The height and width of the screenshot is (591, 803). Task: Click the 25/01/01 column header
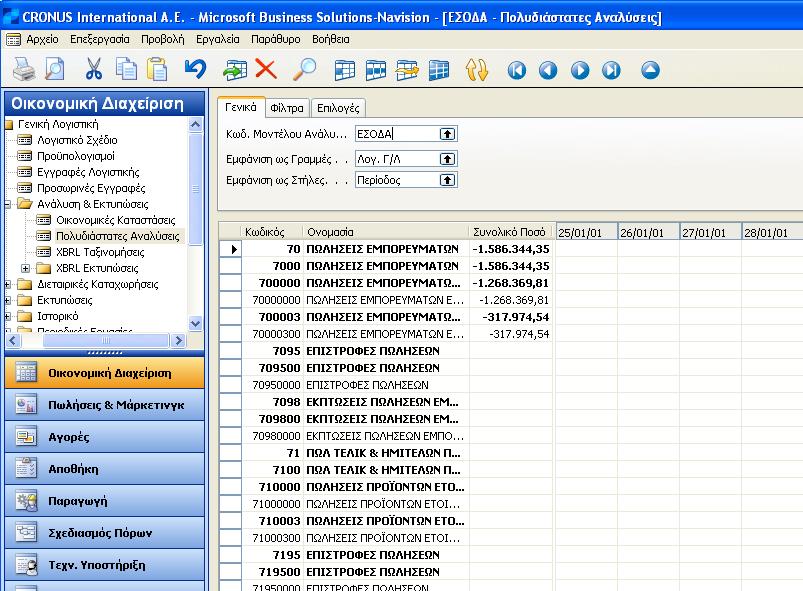(x=586, y=233)
